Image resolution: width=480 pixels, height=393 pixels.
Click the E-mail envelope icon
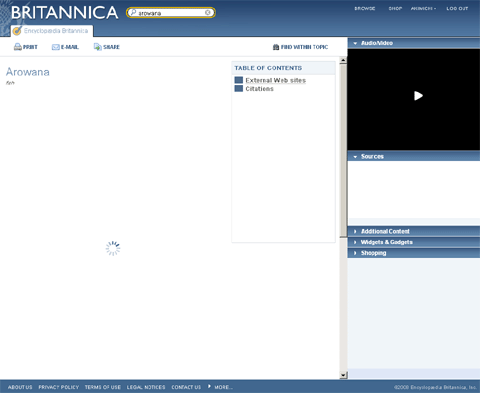[x=55, y=47]
